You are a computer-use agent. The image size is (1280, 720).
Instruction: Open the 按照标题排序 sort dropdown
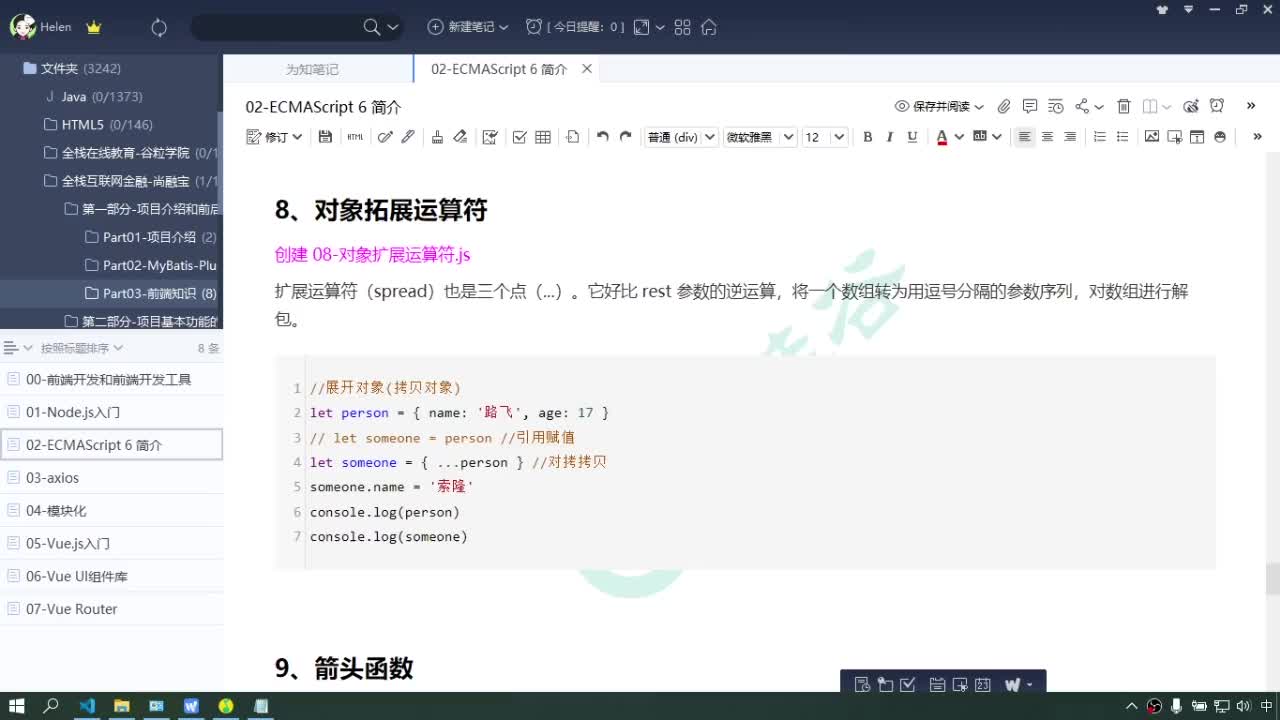pos(81,348)
